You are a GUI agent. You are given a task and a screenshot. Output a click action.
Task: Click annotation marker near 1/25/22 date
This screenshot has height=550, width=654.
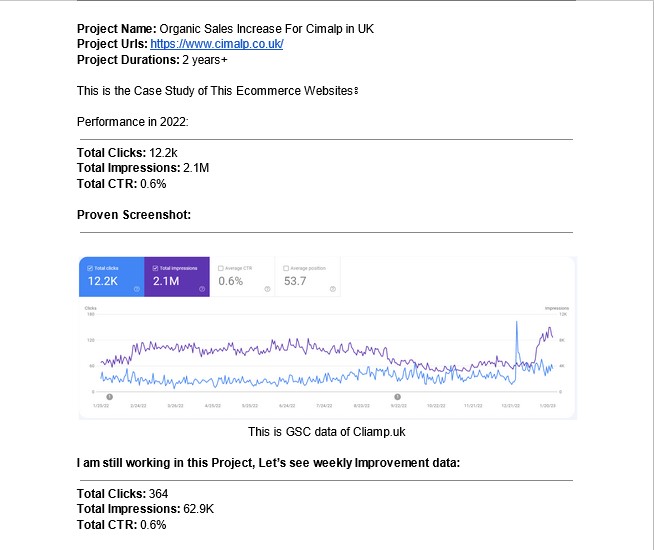[109, 397]
